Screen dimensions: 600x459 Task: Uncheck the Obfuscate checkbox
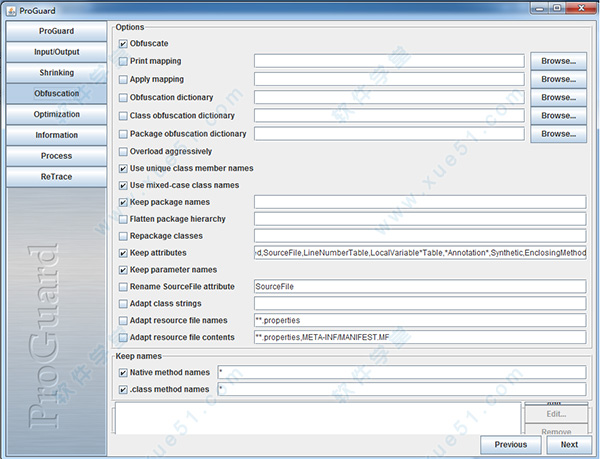click(x=123, y=44)
